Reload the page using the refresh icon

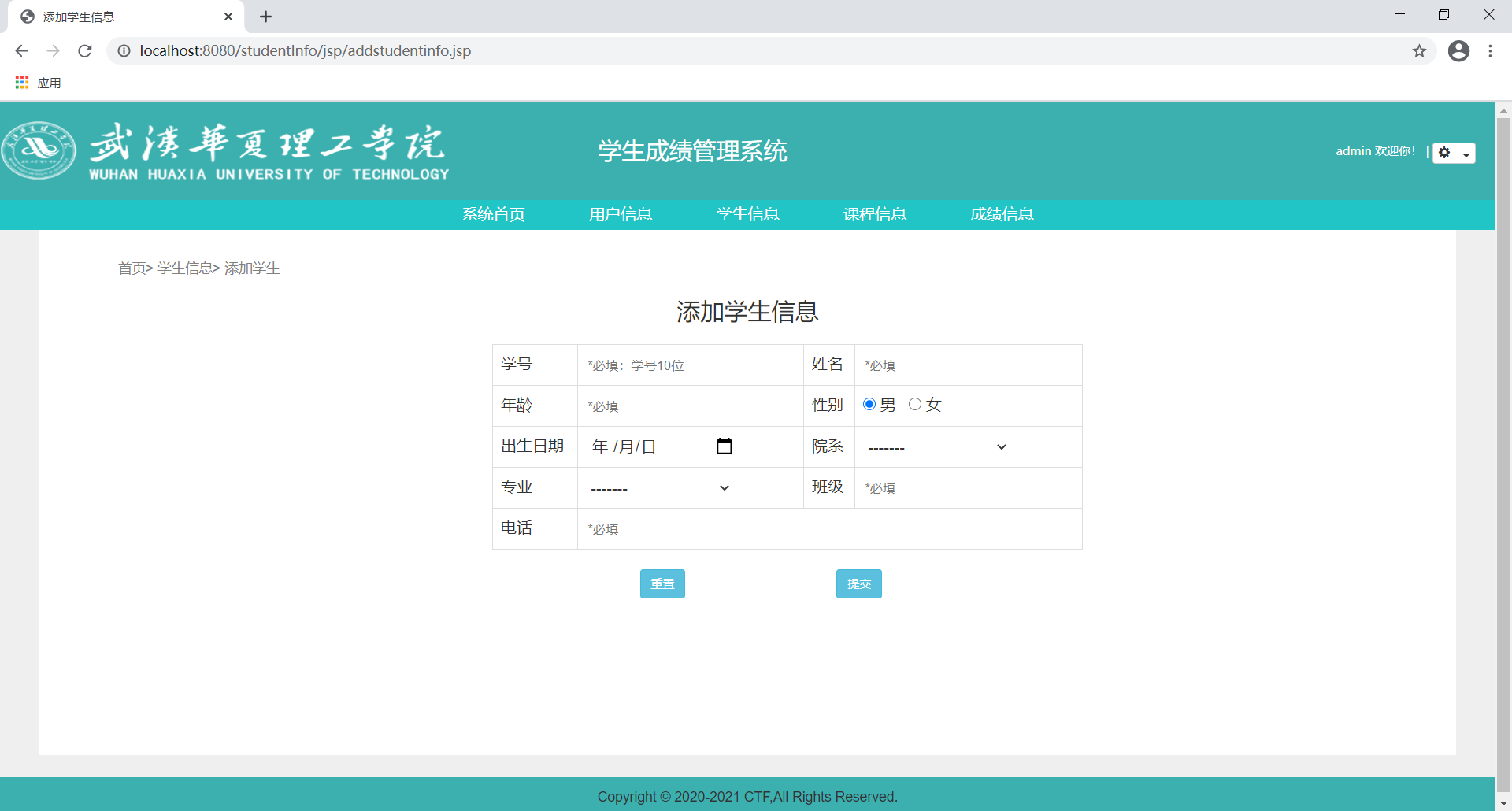click(85, 51)
